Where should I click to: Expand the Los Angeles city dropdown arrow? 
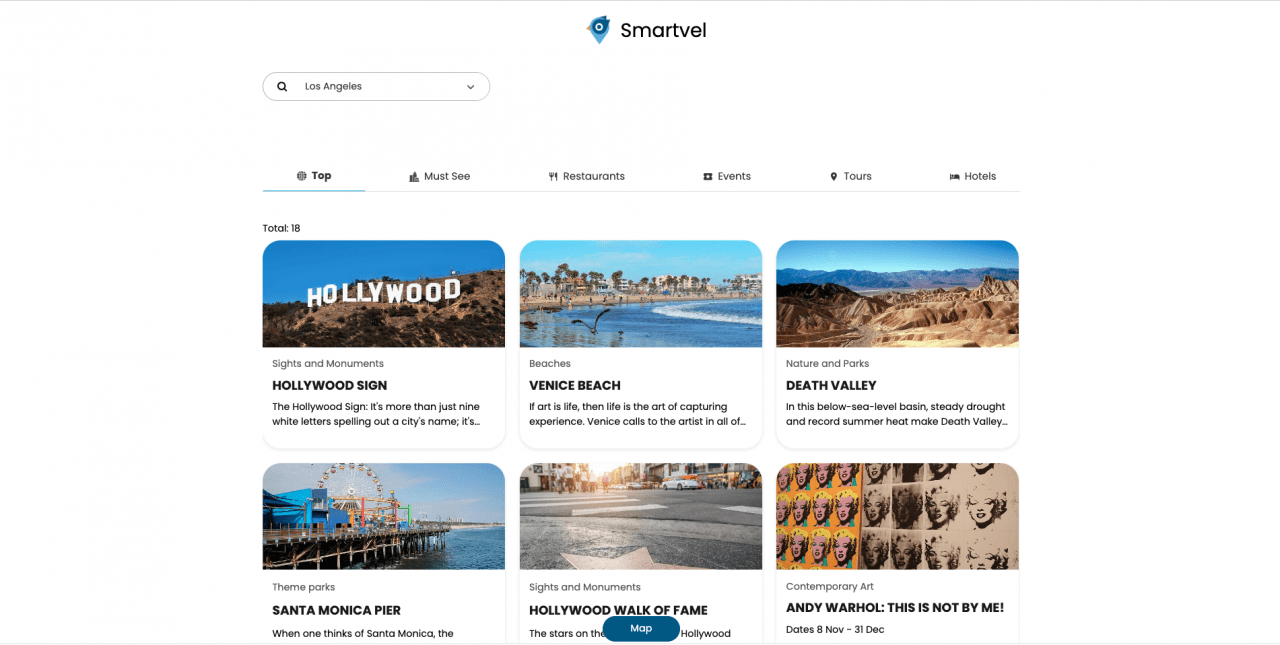(x=470, y=87)
